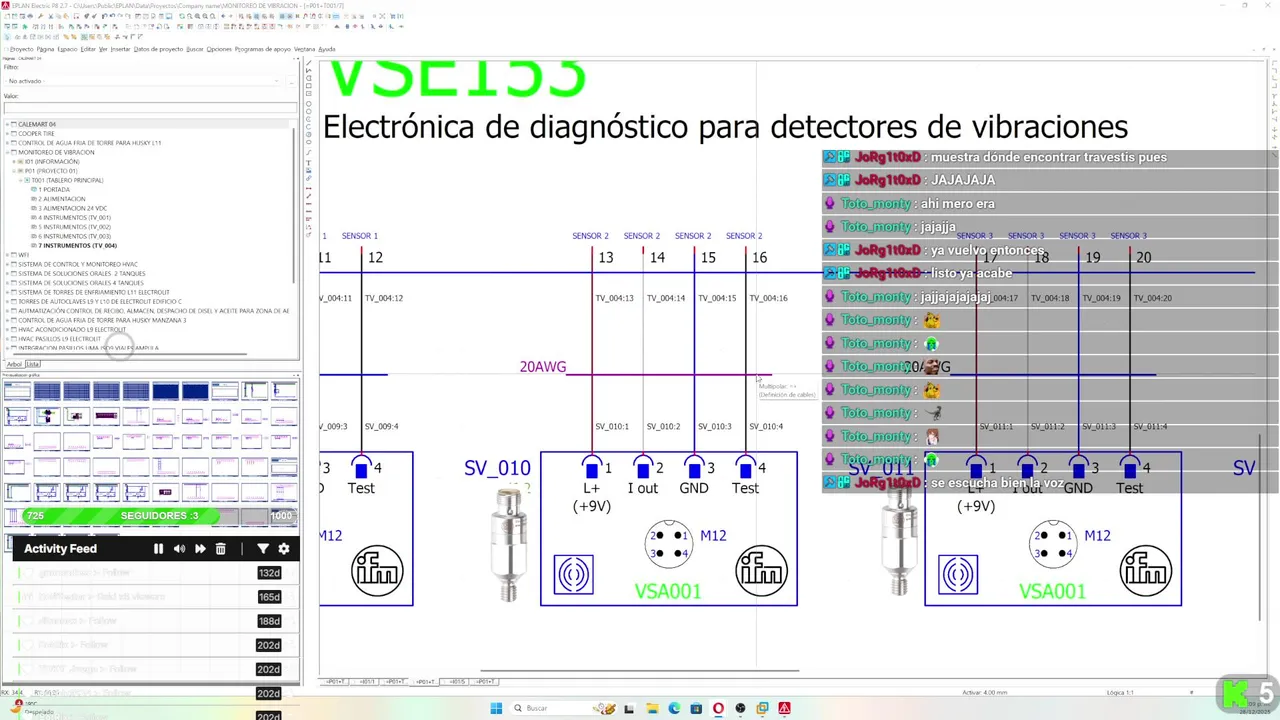The image size is (1280, 720).
Task: Collapse the MONITOREO DE VIBRACION project
Action: tap(7, 152)
